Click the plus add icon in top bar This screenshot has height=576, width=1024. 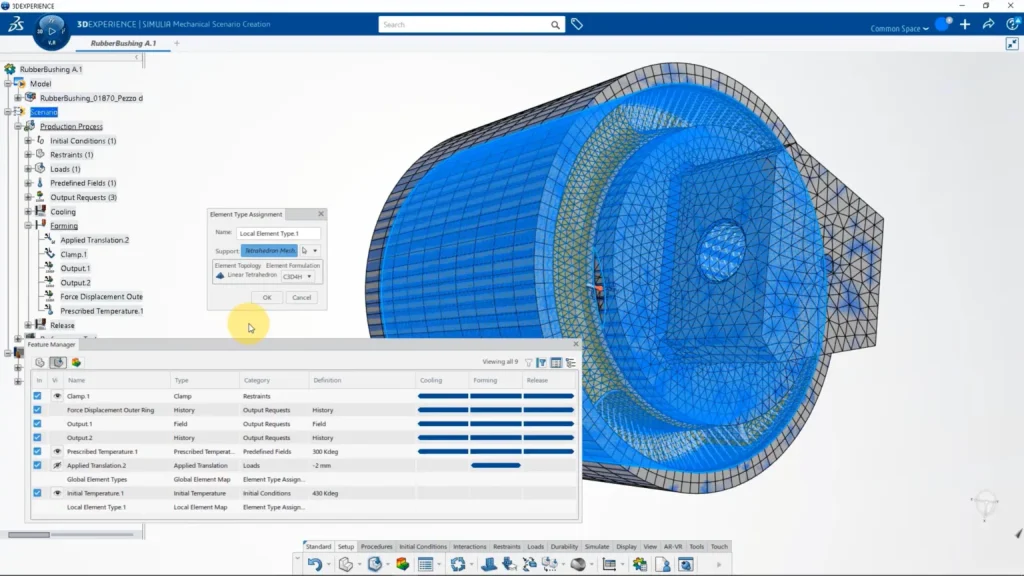click(965, 25)
